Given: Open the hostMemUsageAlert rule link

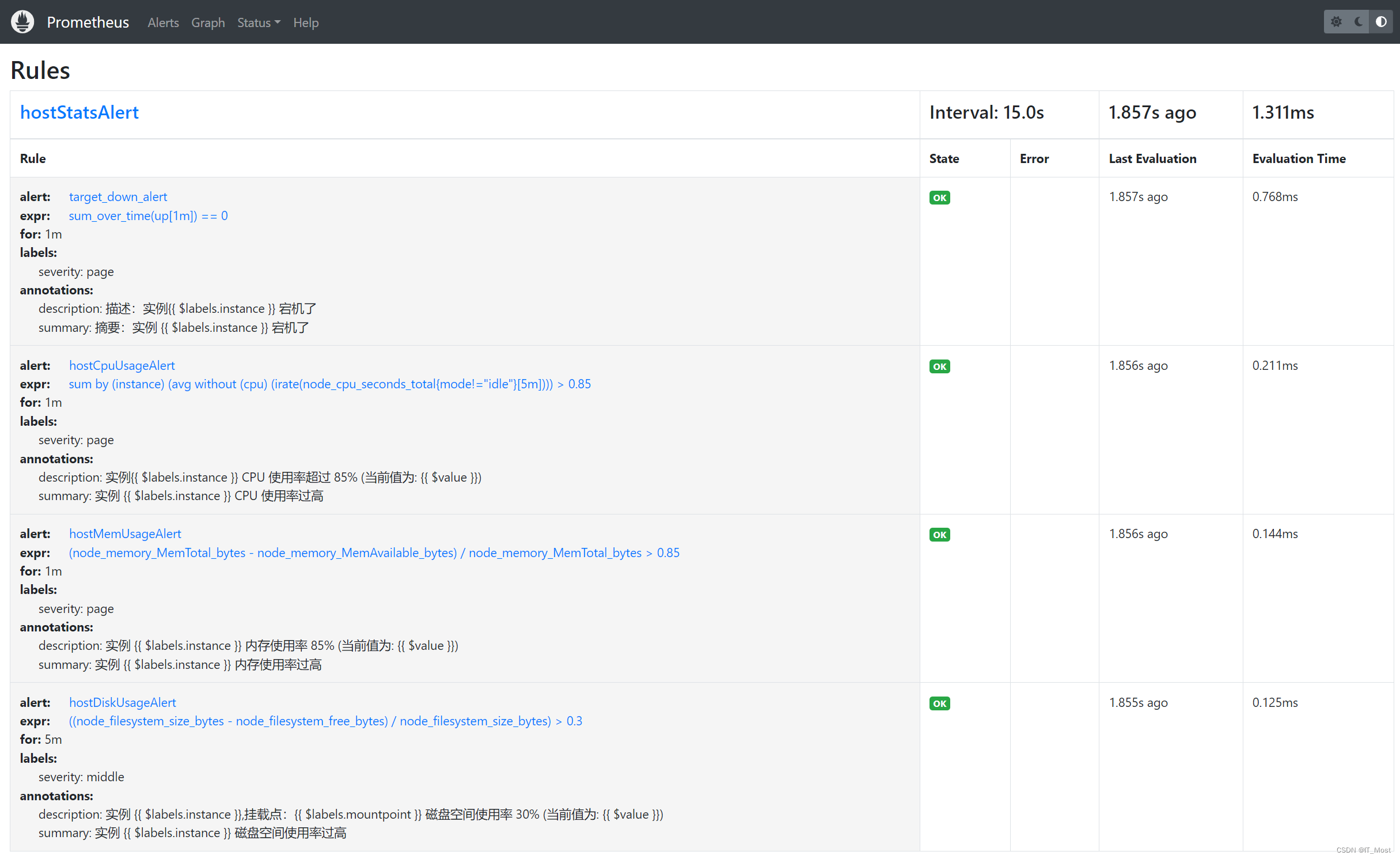Looking at the screenshot, I should point(125,534).
